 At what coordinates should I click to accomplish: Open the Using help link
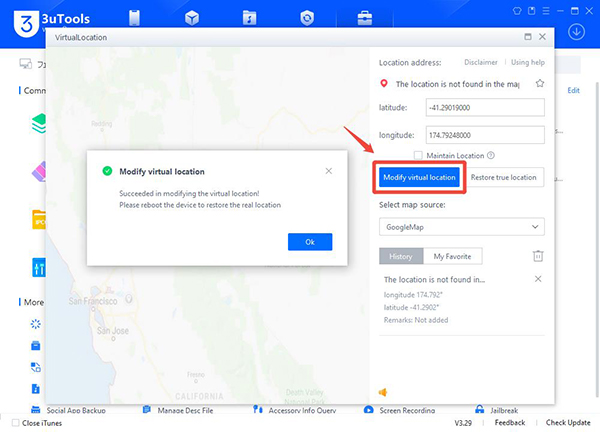528,63
